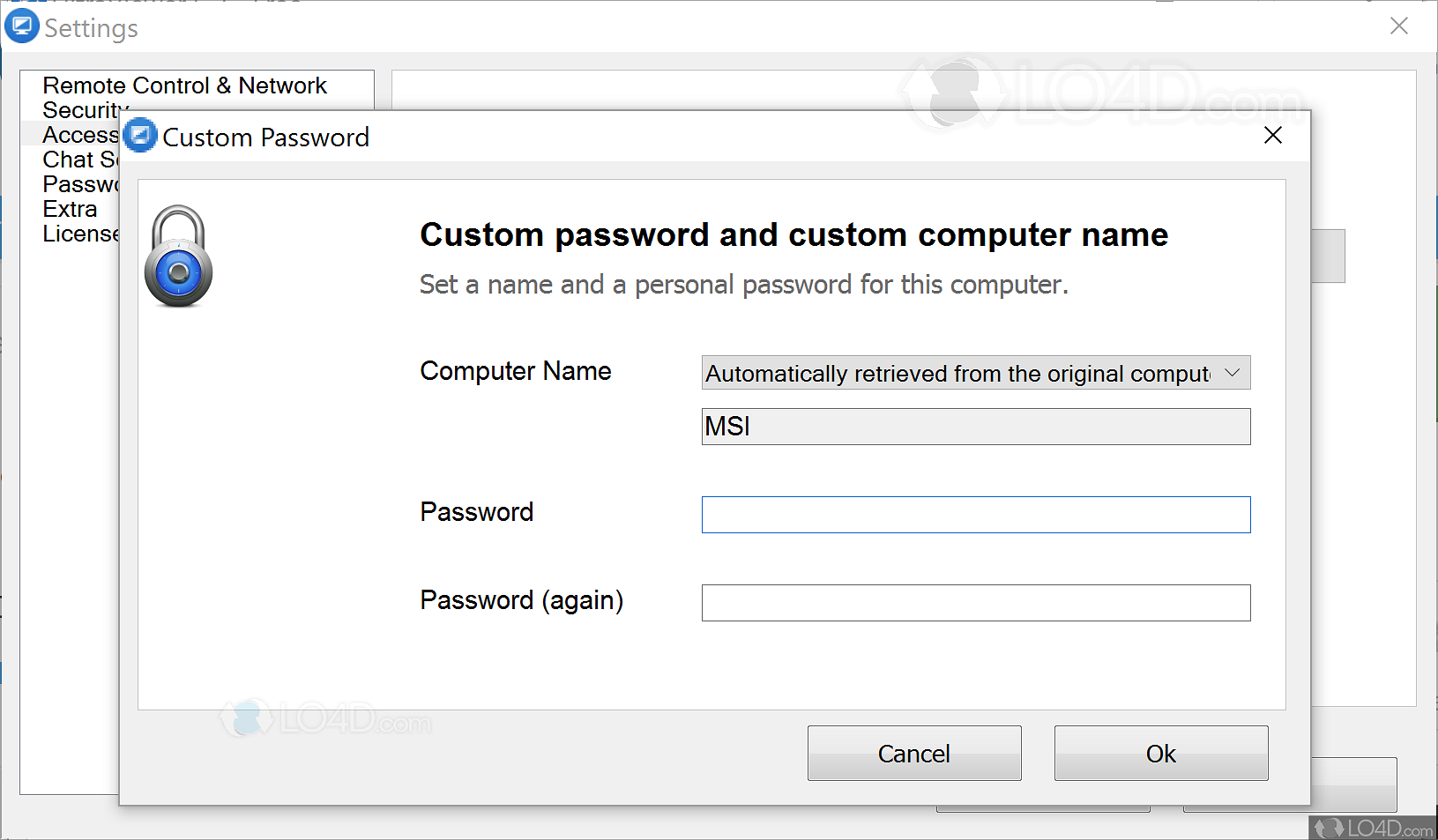Confirm with the Ok button

[x=1160, y=754]
